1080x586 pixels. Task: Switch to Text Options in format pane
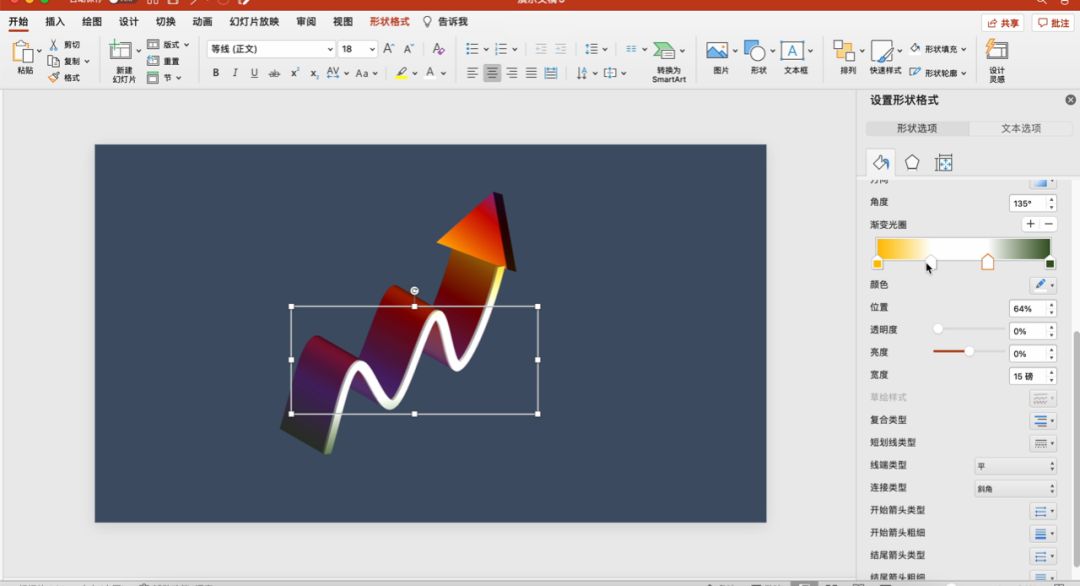[1021, 128]
